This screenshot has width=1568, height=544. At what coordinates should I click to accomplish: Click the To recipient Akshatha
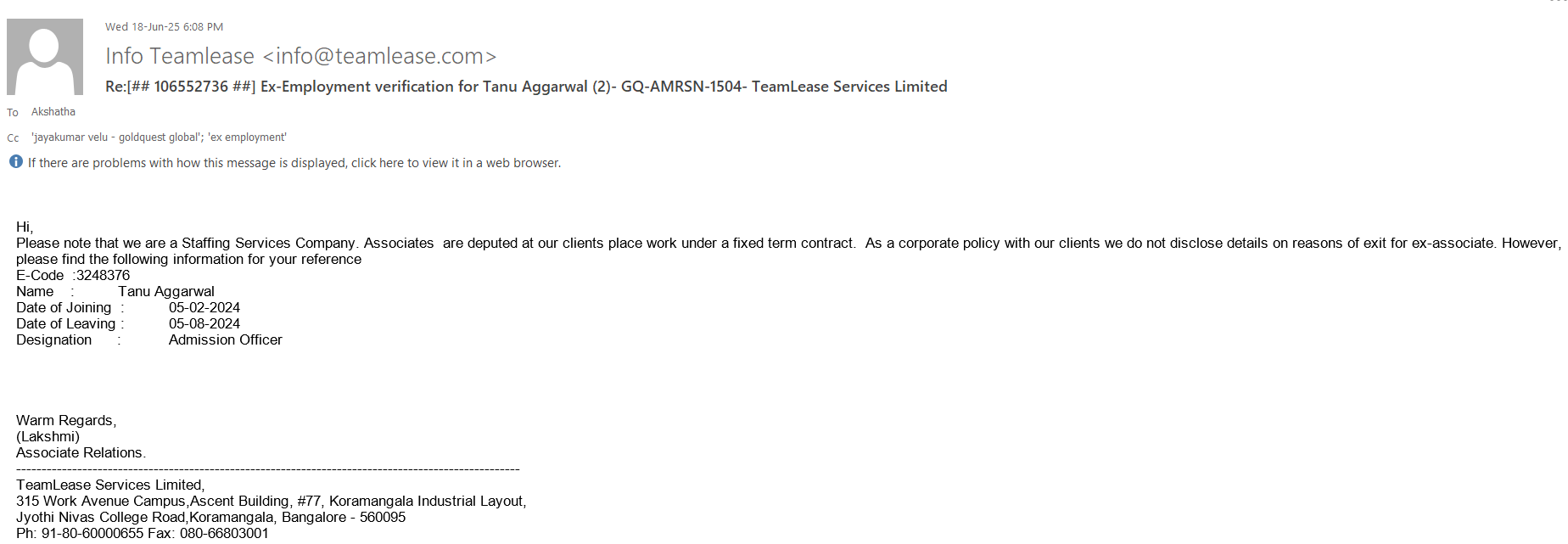[x=53, y=112]
